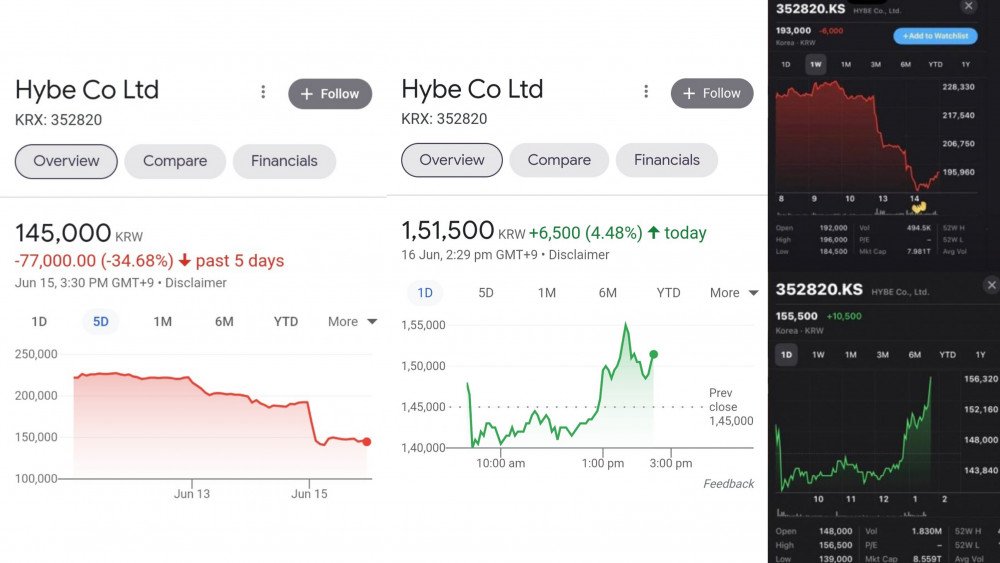This screenshot has width=1000, height=563.
Task: Follow Hybe Co Ltd in middle panel
Action: [712, 93]
